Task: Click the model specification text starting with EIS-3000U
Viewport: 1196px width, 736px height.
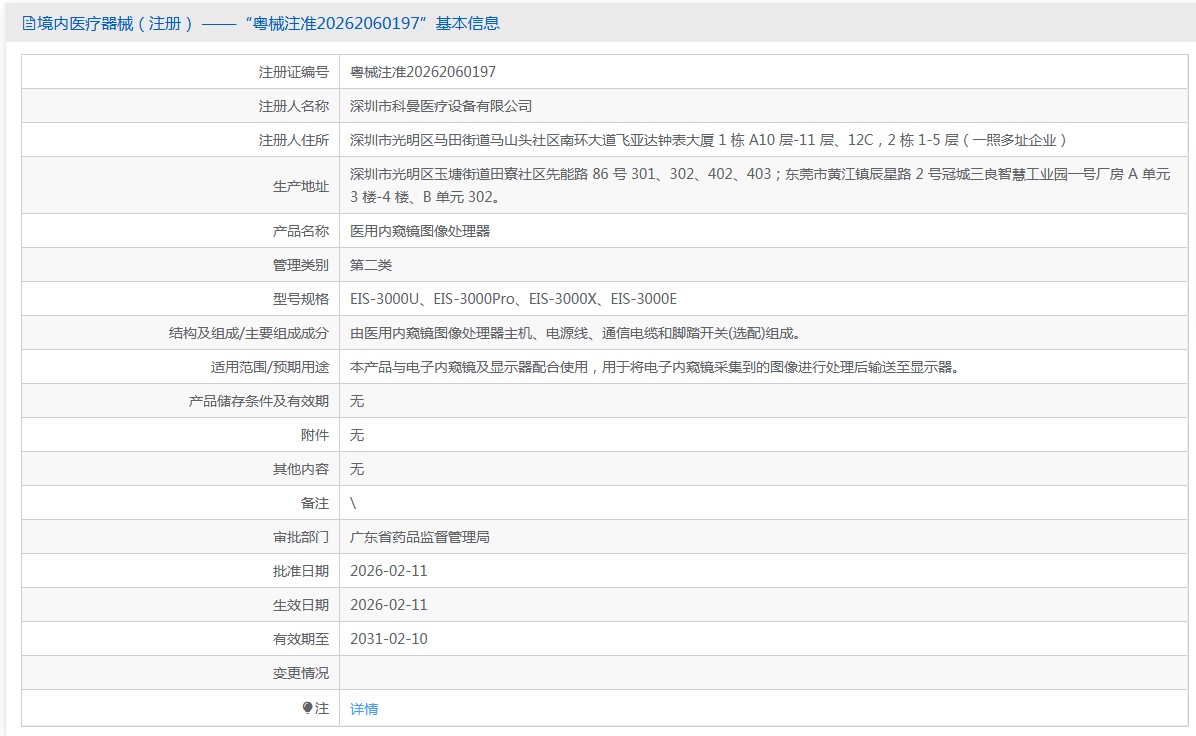Action: point(514,299)
